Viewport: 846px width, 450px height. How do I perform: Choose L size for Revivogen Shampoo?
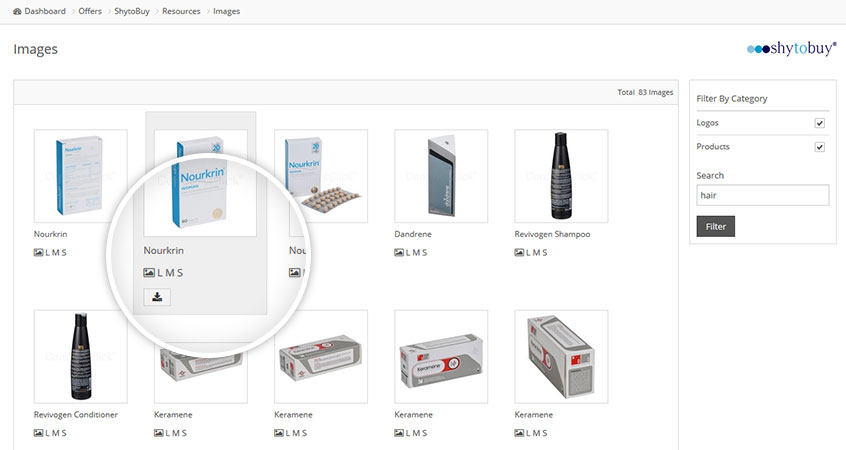pyautogui.click(x=529, y=253)
